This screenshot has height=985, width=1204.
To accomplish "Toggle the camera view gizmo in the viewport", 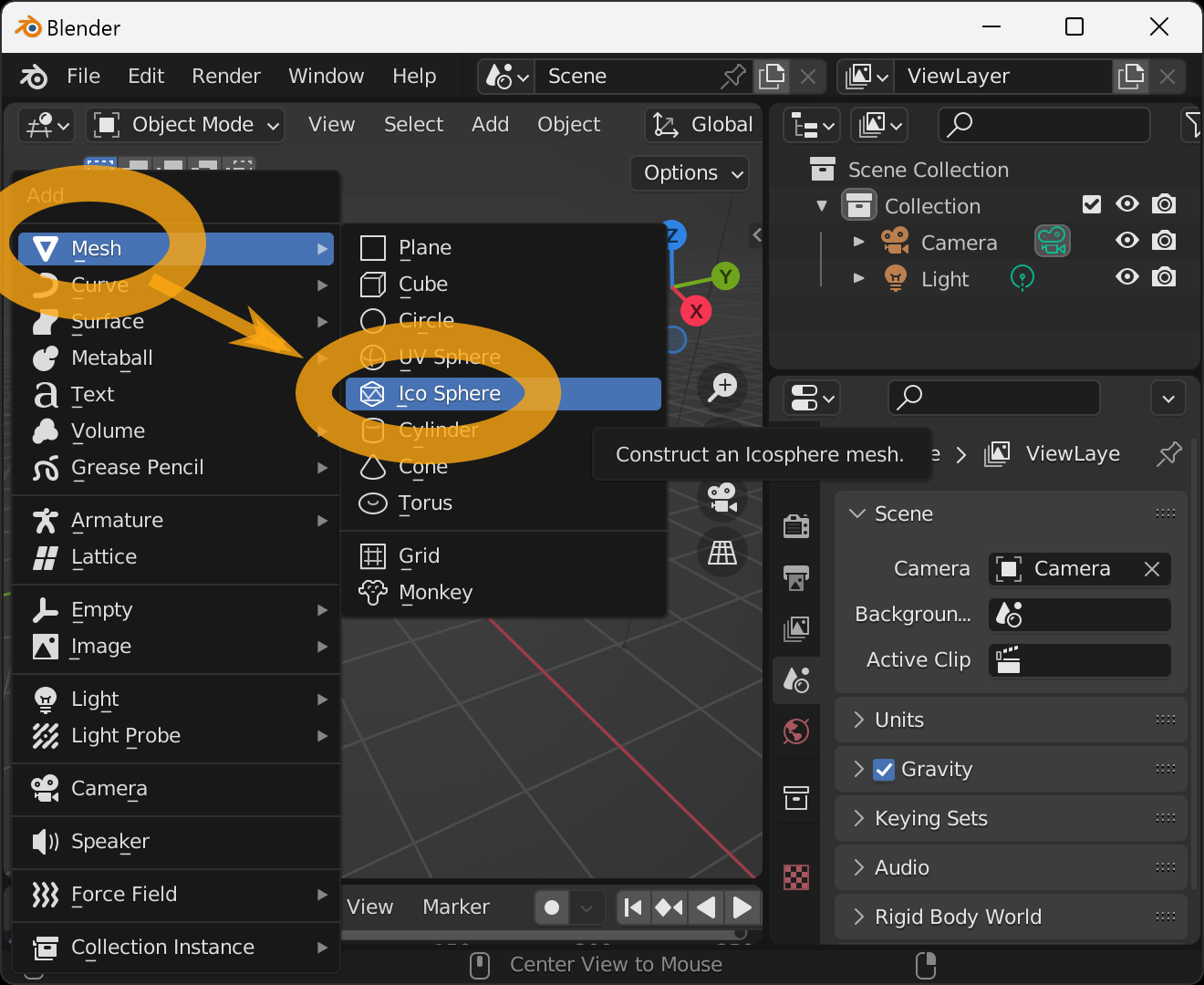I will pyautogui.click(x=722, y=497).
